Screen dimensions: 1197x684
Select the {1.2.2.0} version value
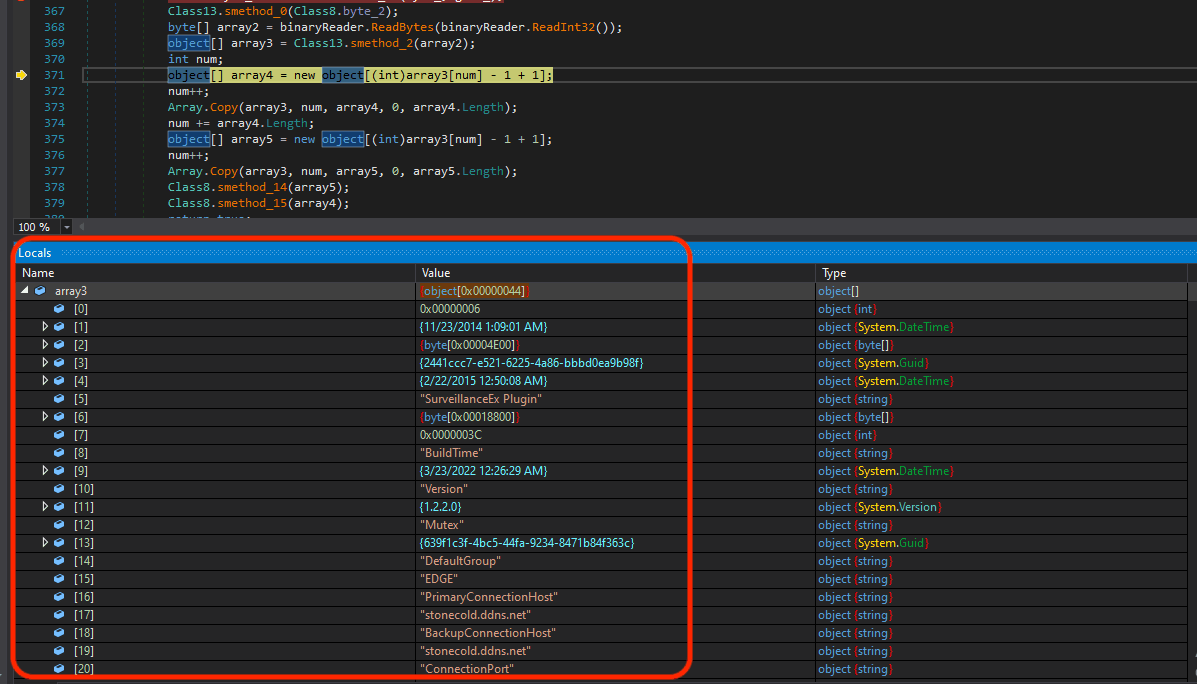tap(440, 506)
